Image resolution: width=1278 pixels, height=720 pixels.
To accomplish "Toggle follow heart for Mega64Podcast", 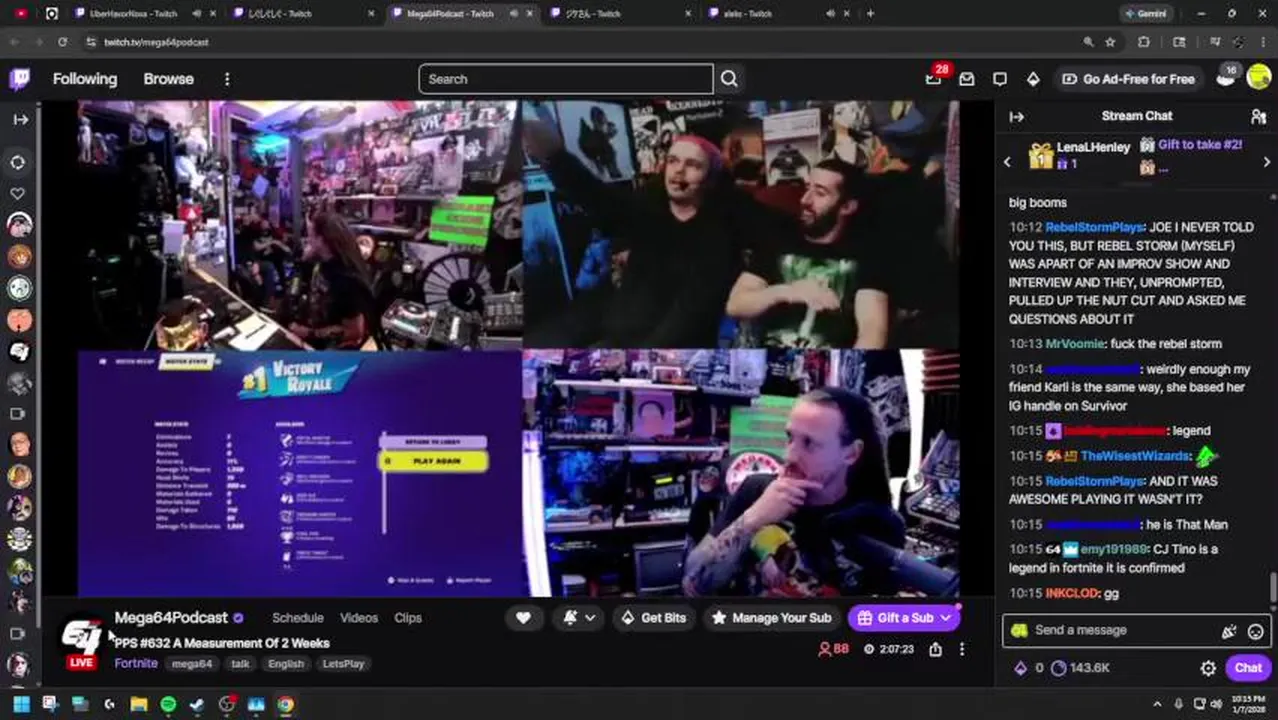I will [x=523, y=618].
